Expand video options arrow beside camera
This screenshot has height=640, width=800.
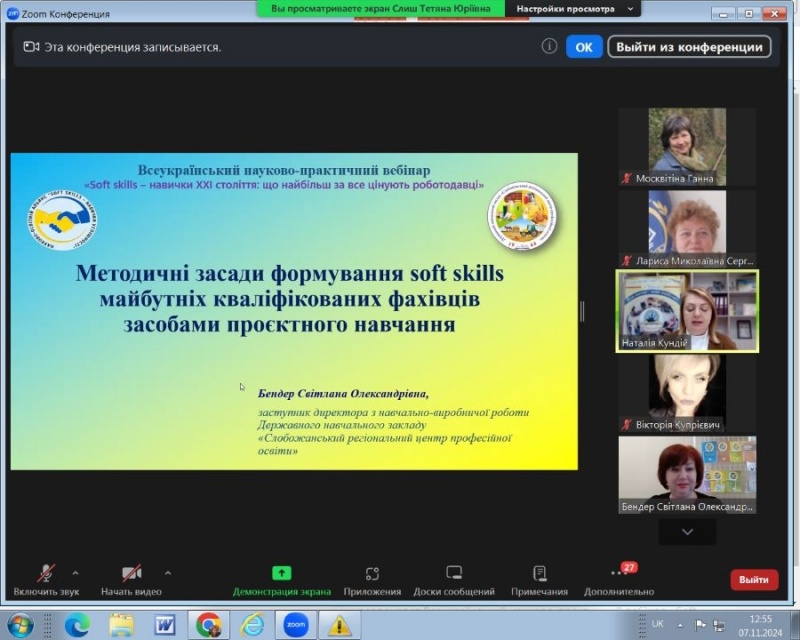point(167,573)
